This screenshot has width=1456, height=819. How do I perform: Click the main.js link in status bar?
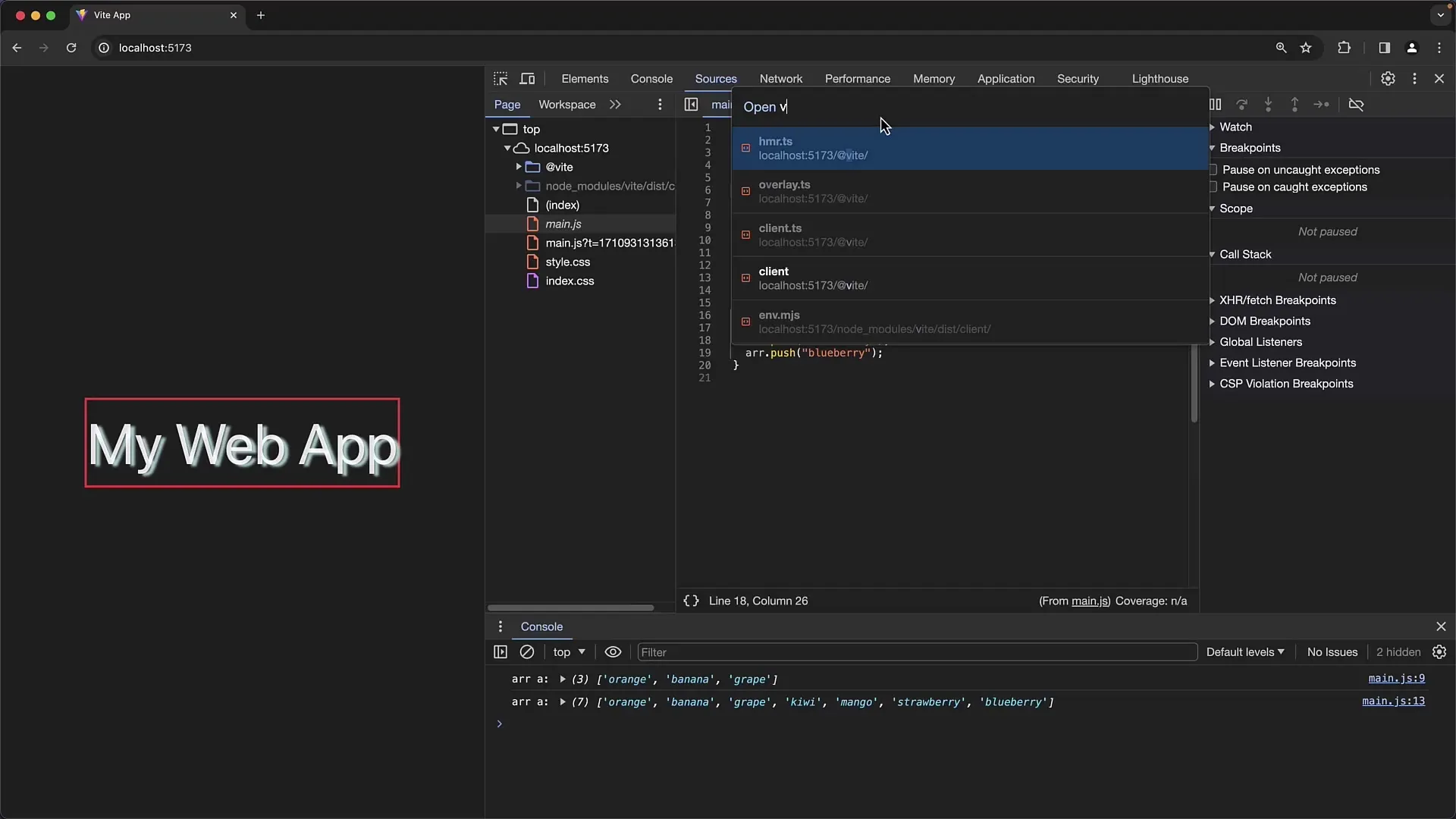(1090, 601)
